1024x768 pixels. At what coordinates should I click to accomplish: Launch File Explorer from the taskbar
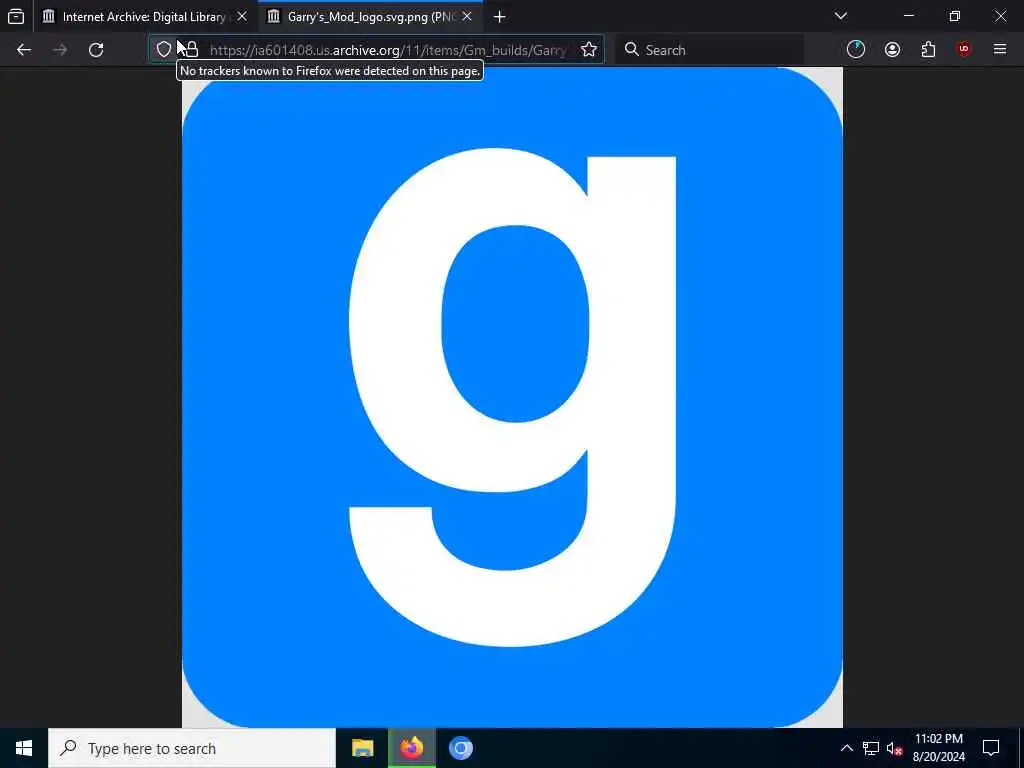click(x=362, y=748)
